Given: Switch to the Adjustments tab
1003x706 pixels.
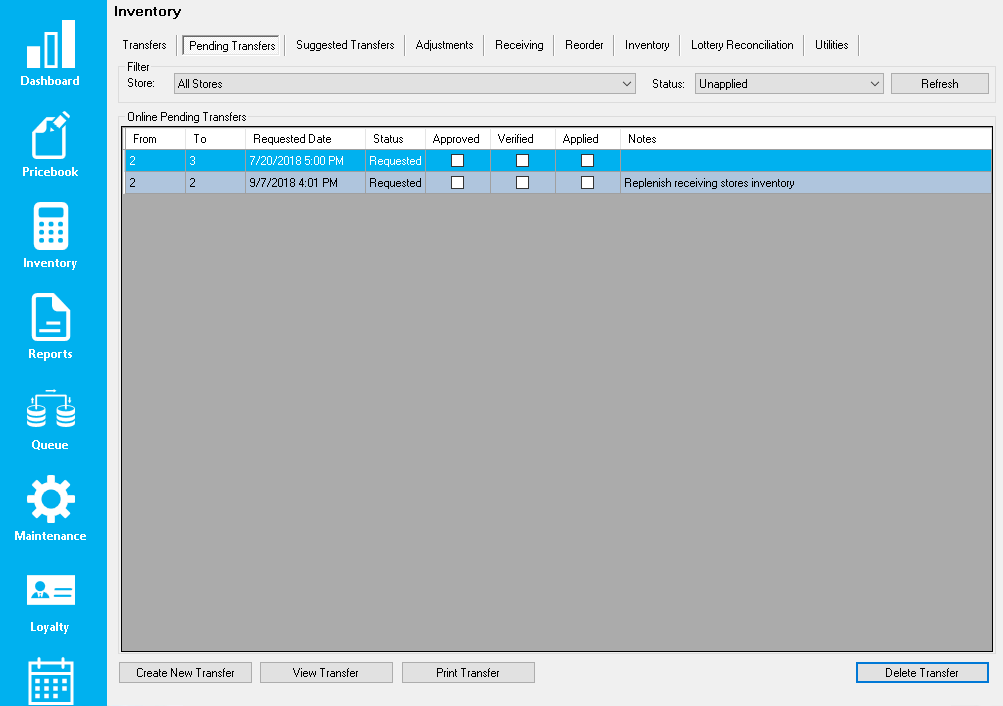Looking at the screenshot, I should 445,45.
